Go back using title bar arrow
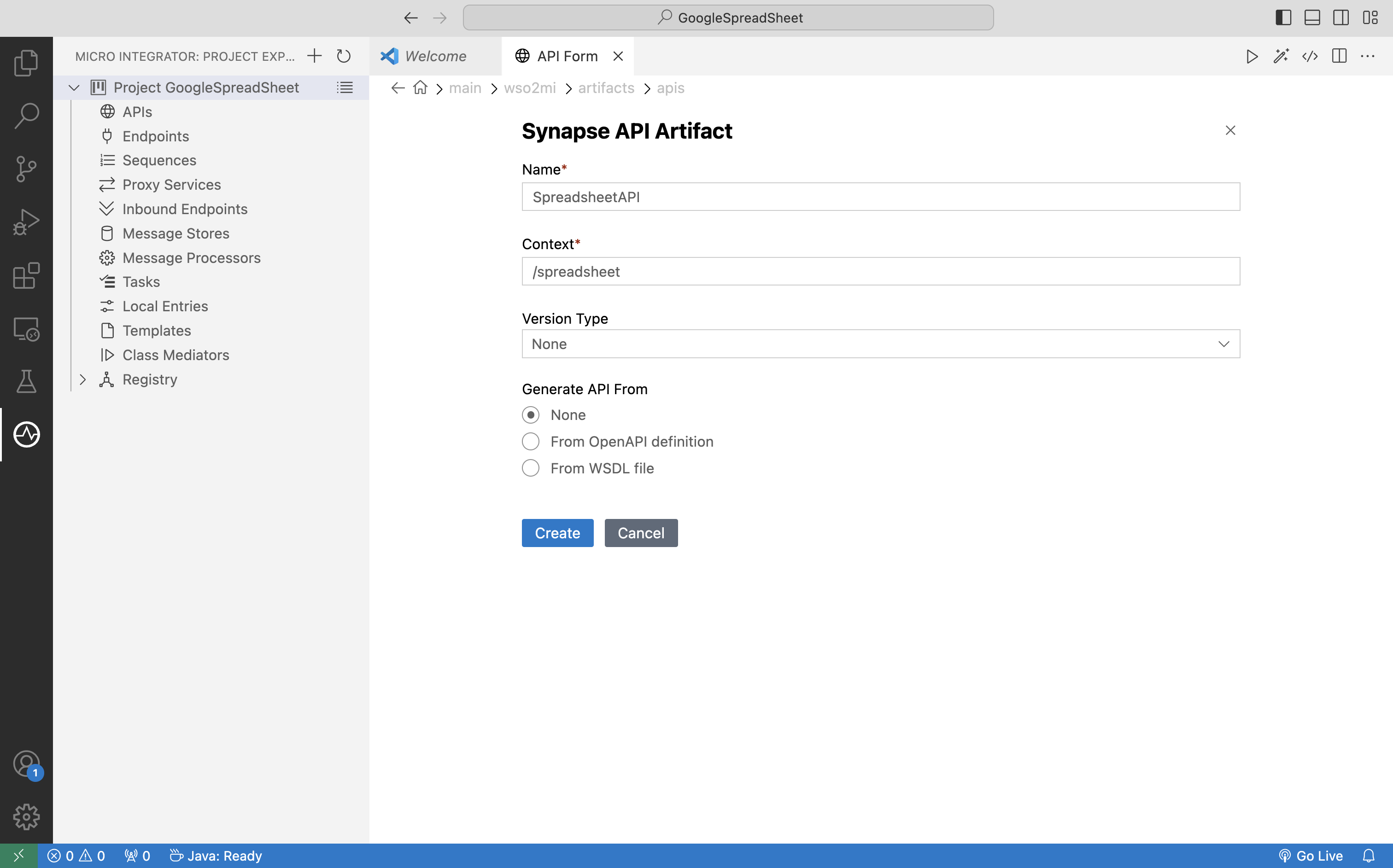 click(x=410, y=18)
